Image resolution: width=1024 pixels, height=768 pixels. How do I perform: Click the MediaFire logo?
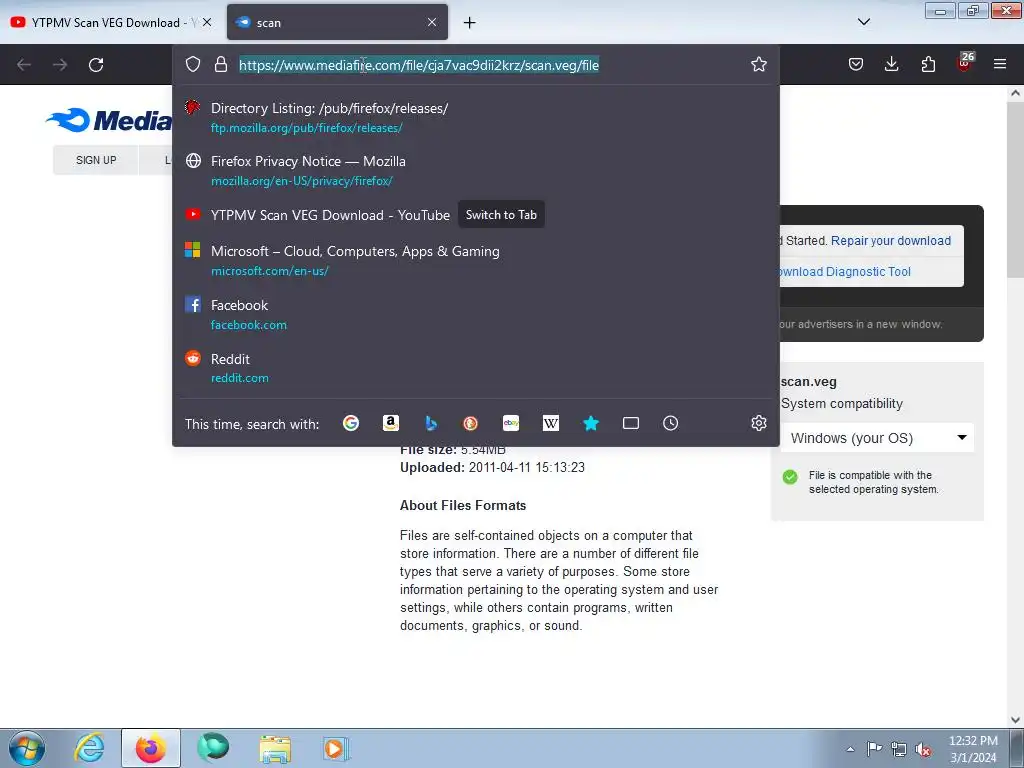108,120
